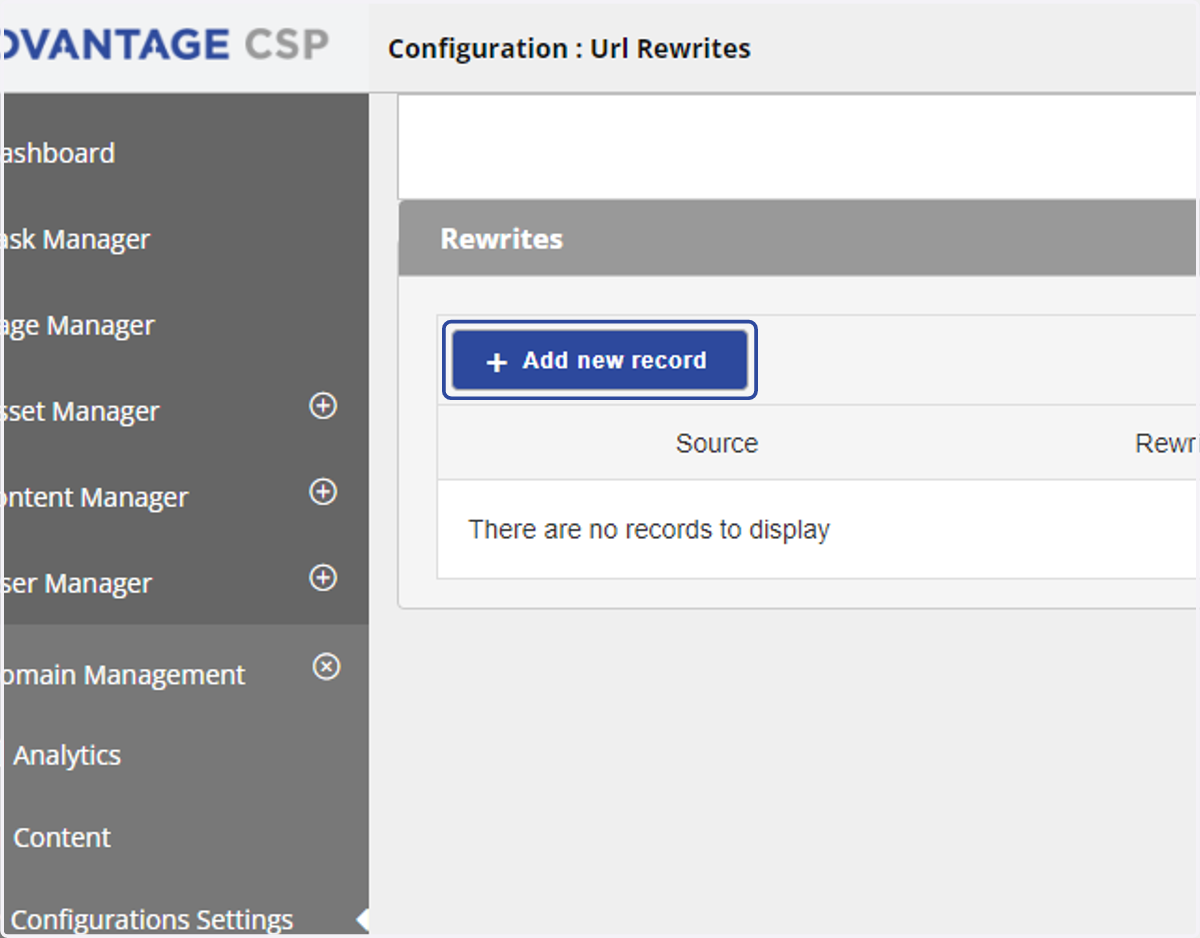
Task: Click the plus icon on Add new record
Action: [x=497, y=362]
